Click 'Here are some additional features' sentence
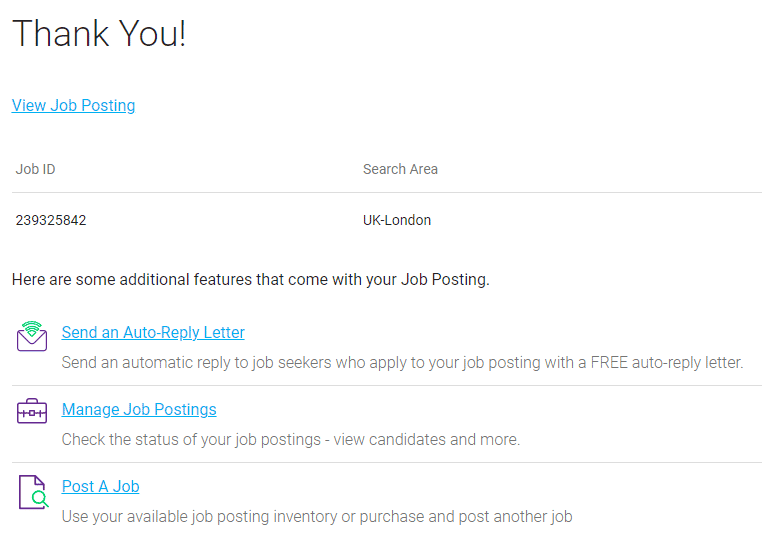The height and width of the screenshot is (541, 774). click(x=251, y=280)
